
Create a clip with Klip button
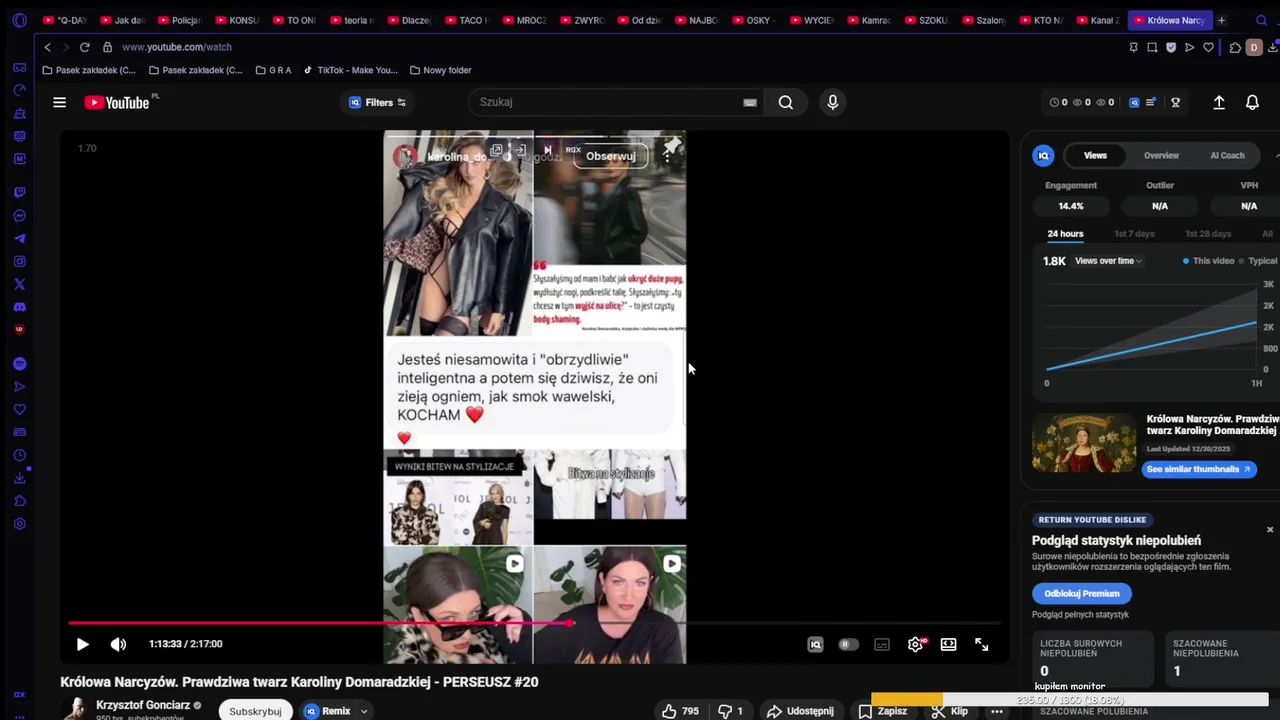pos(950,711)
